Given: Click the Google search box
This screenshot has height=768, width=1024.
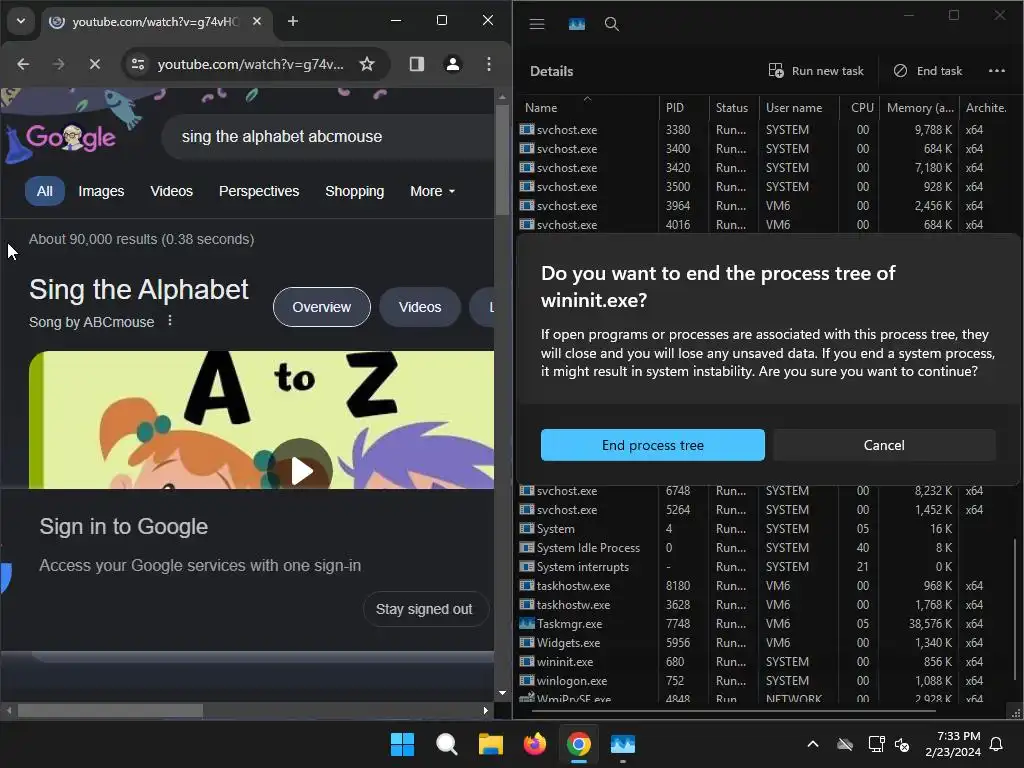Looking at the screenshot, I should 327,136.
